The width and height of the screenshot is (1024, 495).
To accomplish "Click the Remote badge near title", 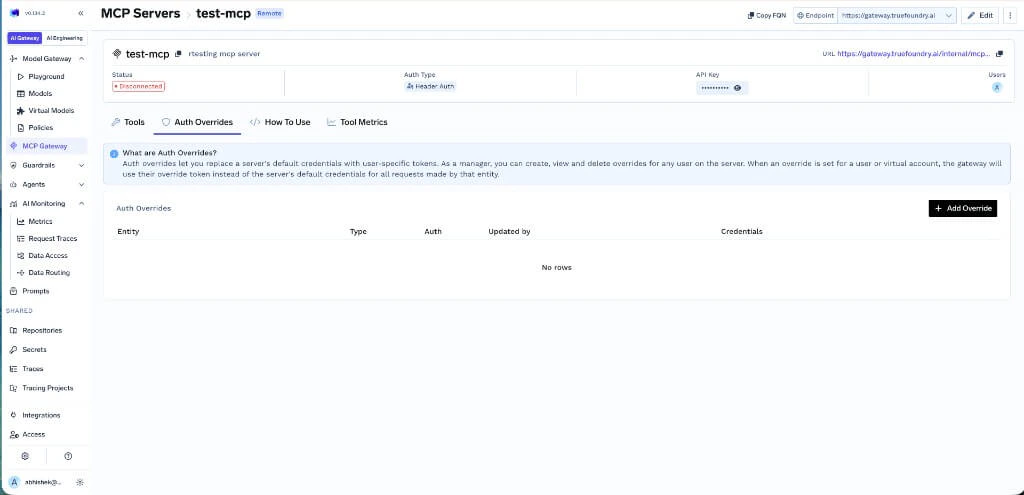I will pos(270,13).
